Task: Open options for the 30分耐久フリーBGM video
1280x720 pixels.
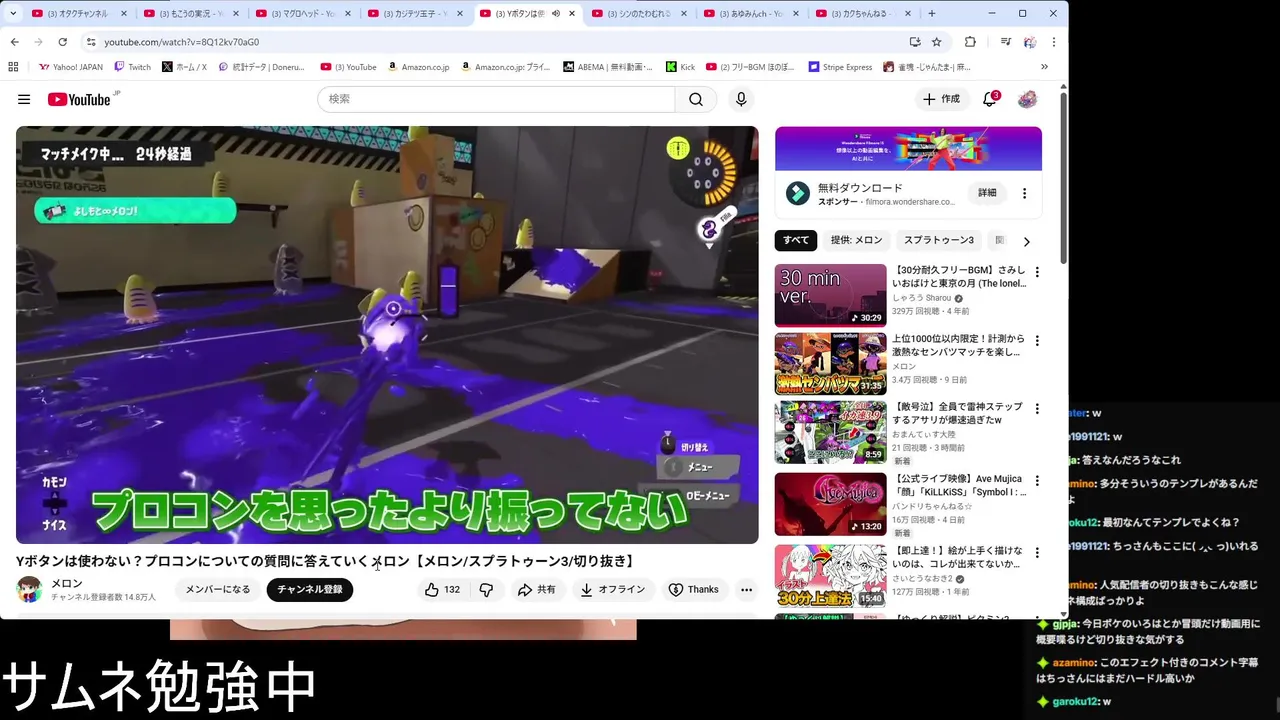Action: [x=1037, y=272]
